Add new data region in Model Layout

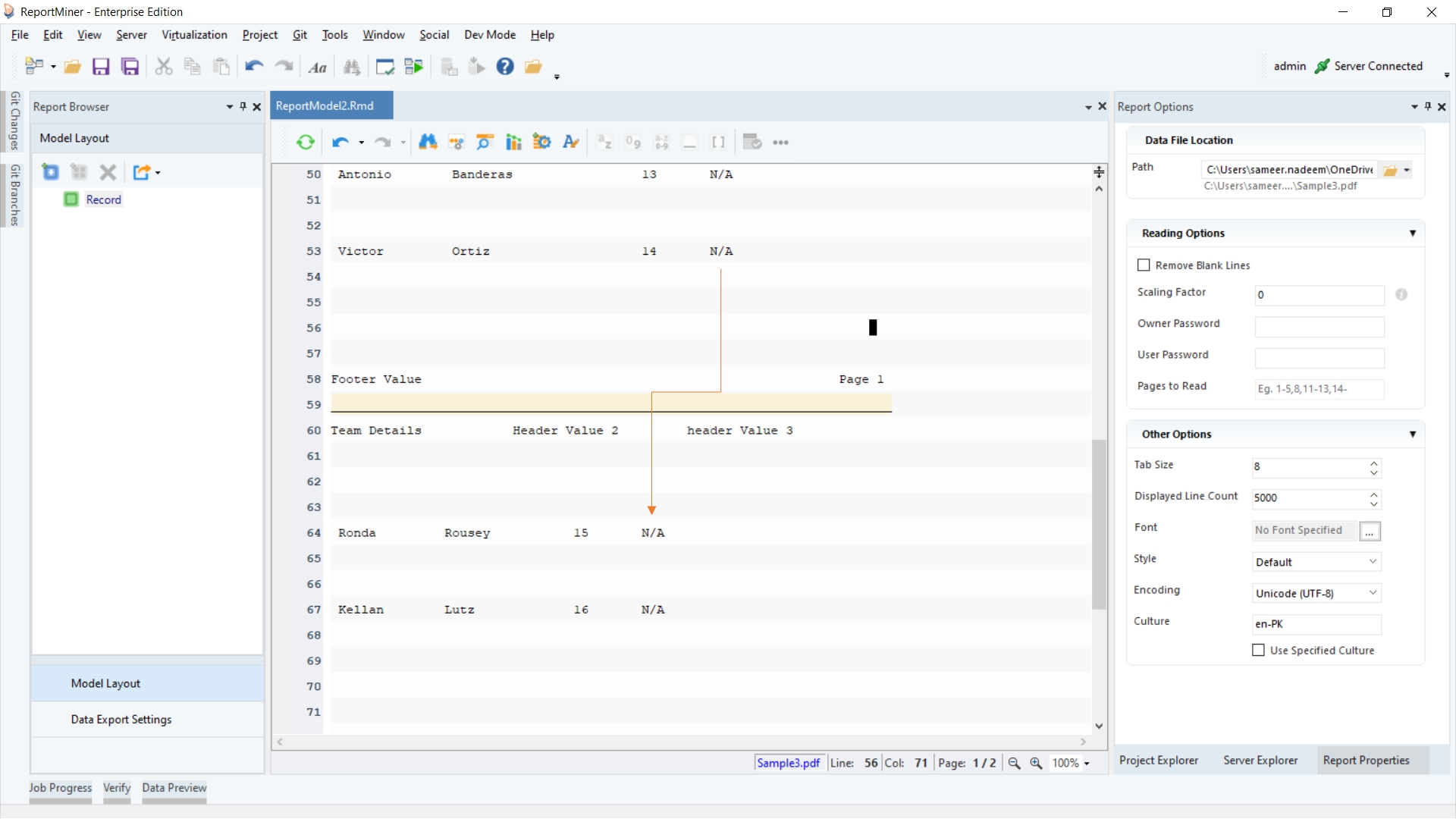51,172
